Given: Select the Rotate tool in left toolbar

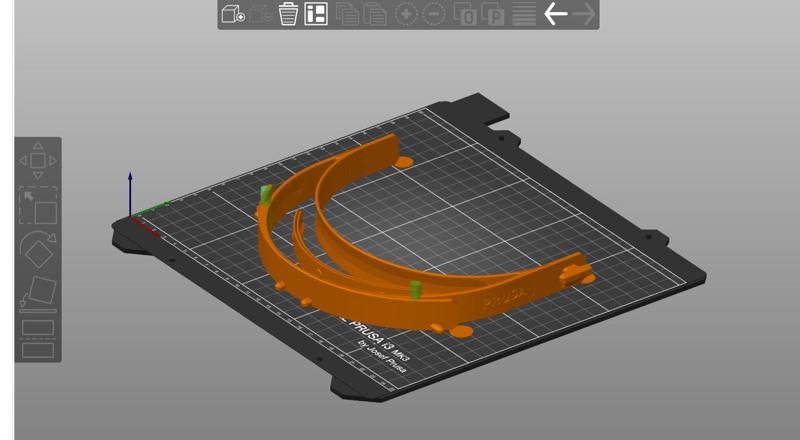Looking at the screenshot, I should [x=38, y=250].
